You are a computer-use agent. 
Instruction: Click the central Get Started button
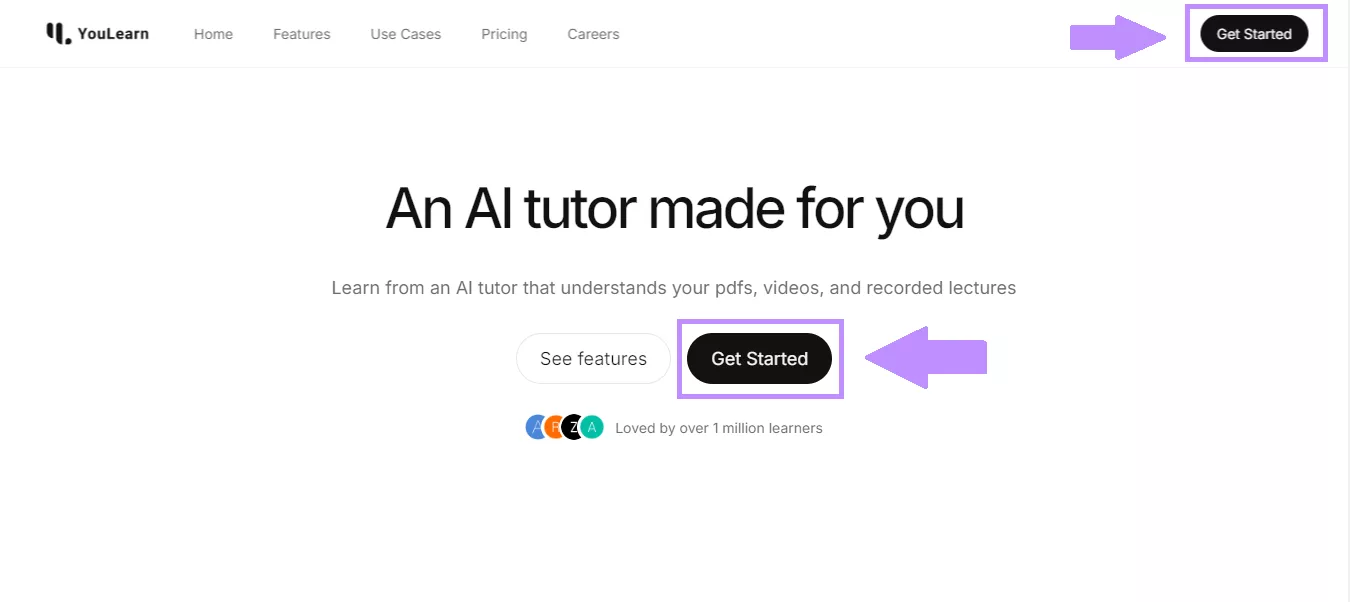click(759, 358)
